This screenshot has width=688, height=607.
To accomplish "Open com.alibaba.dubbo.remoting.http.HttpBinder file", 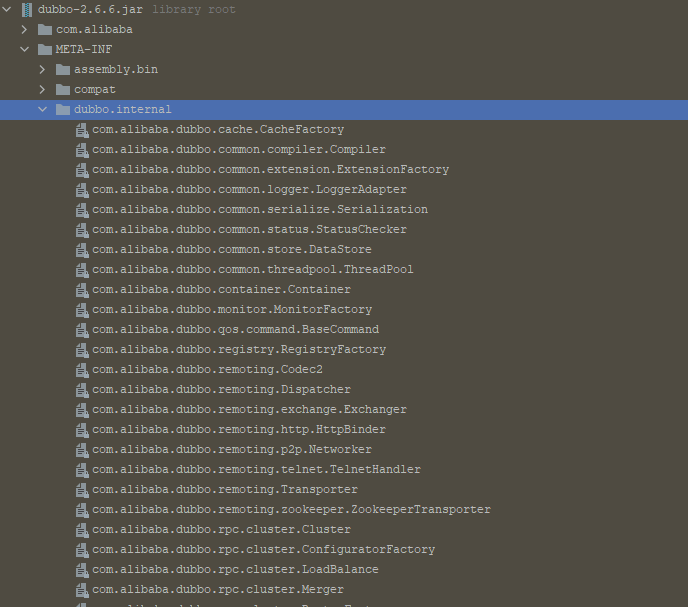I will [239, 430].
